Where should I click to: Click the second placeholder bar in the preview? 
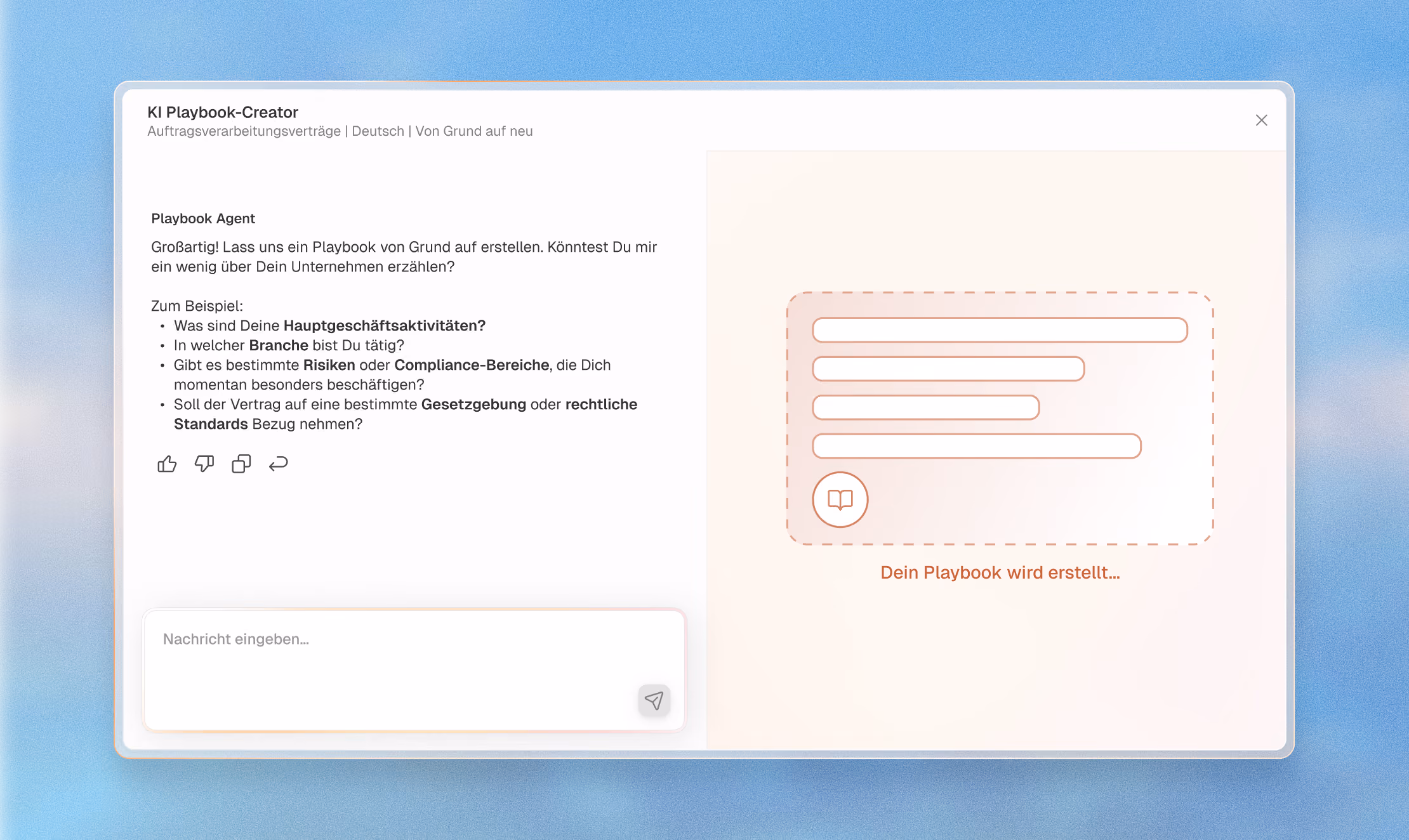pos(948,369)
